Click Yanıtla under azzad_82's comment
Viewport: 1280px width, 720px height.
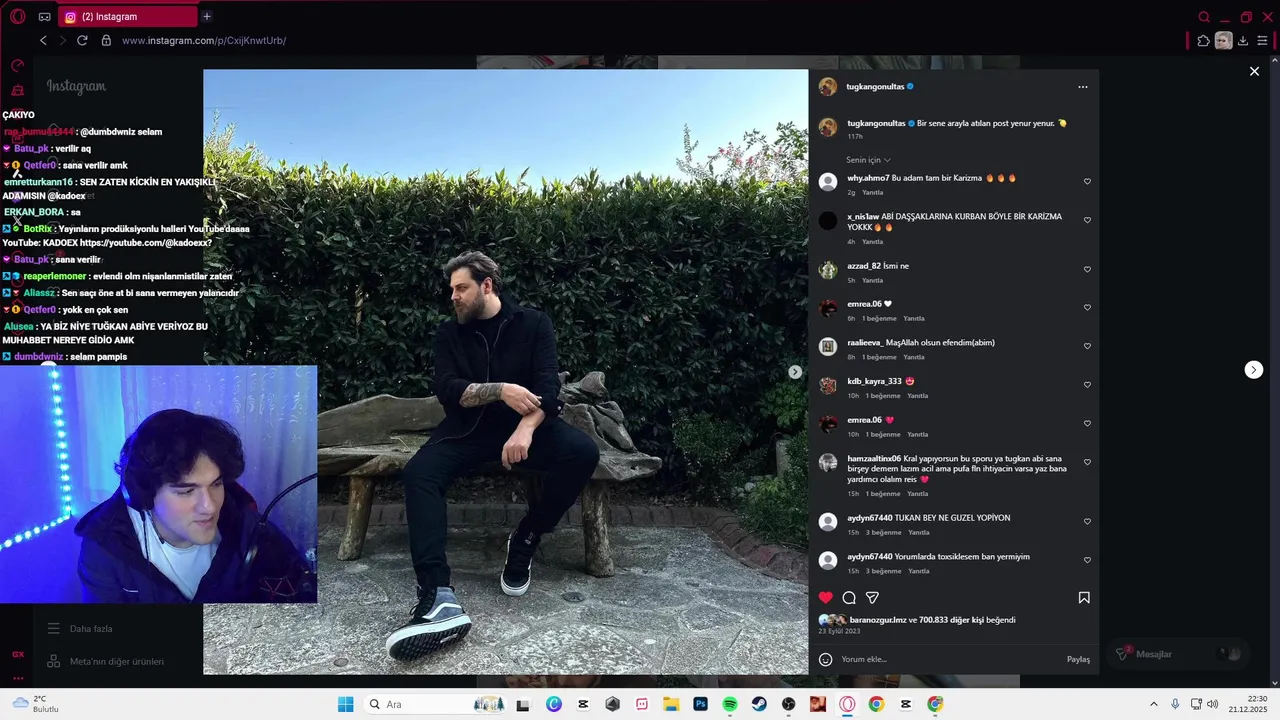[x=873, y=280]
